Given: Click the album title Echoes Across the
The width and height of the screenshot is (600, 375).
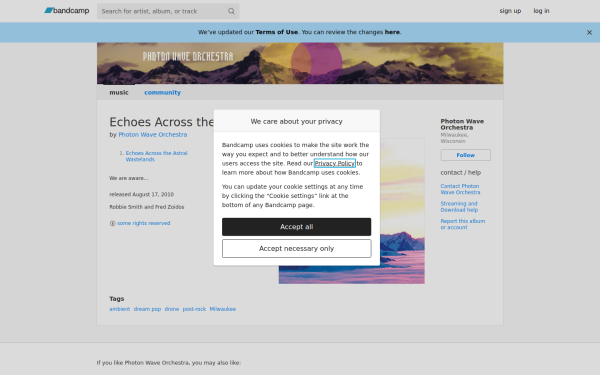Looking at the screenshot, I should pyautogui.click(x=161, y=122).
